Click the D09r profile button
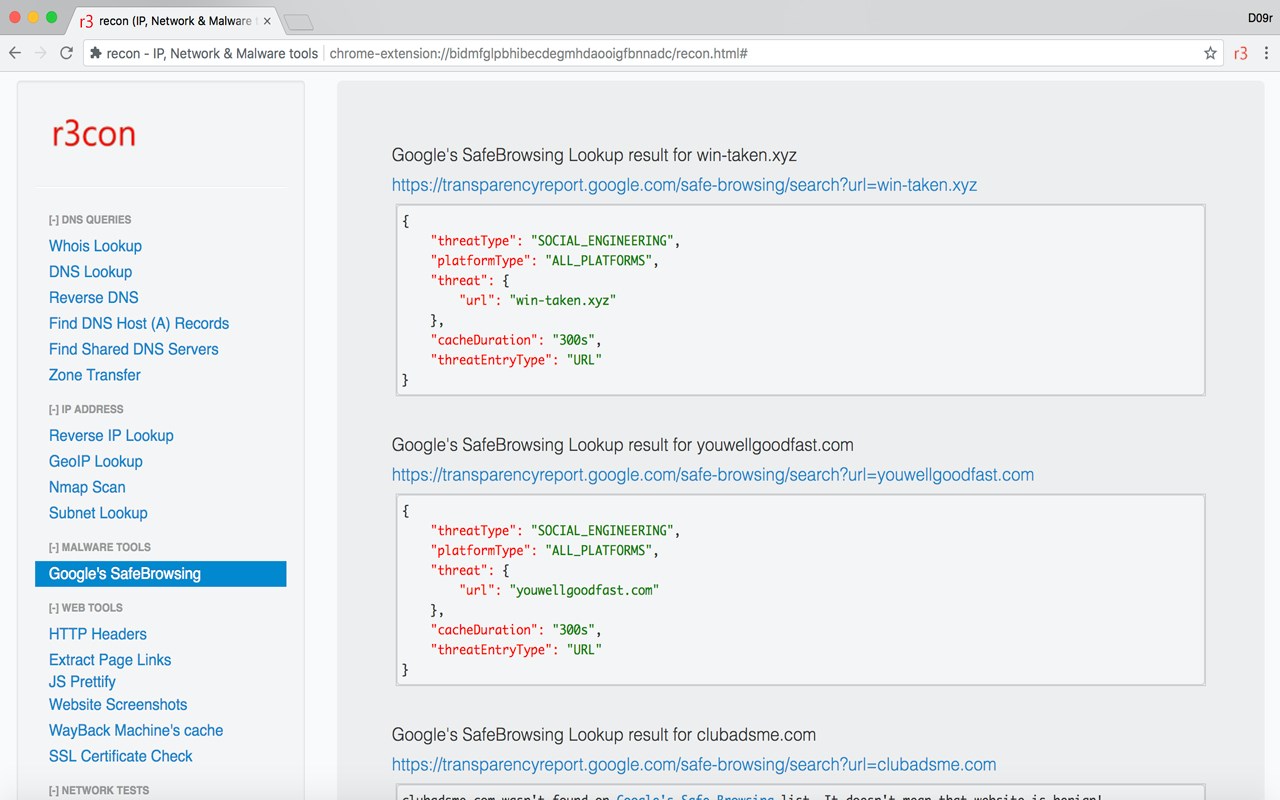1280x800 pixels. tap(1259, 18)
